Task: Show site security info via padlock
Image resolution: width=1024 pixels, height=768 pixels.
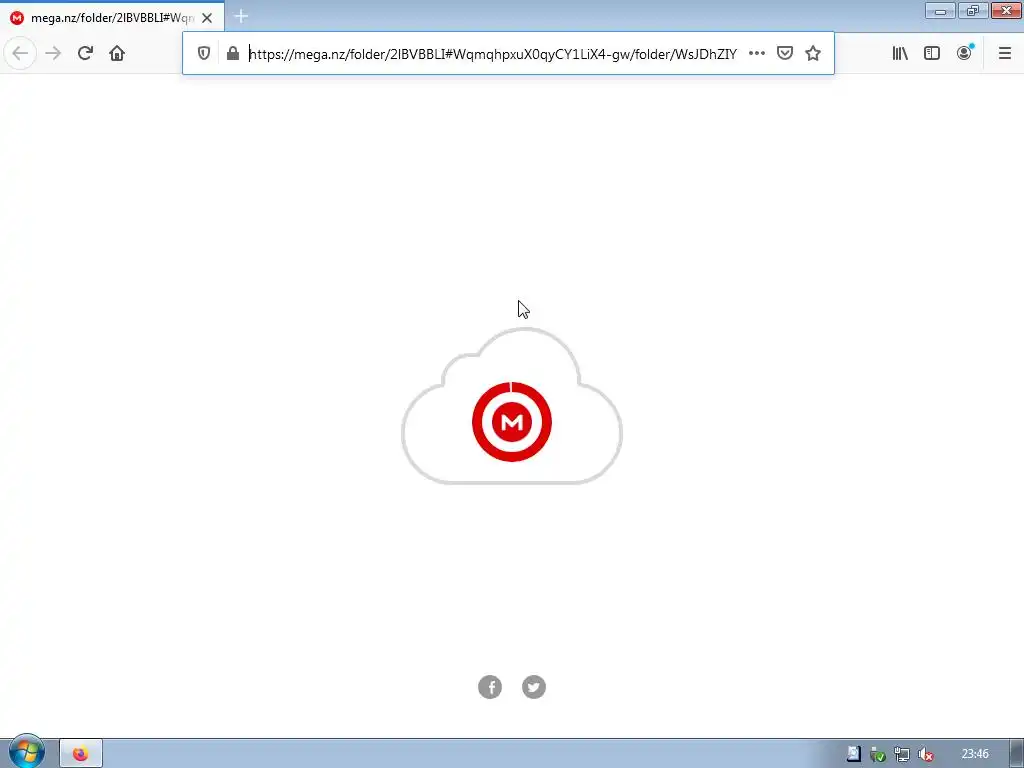Action: (232, 54)
